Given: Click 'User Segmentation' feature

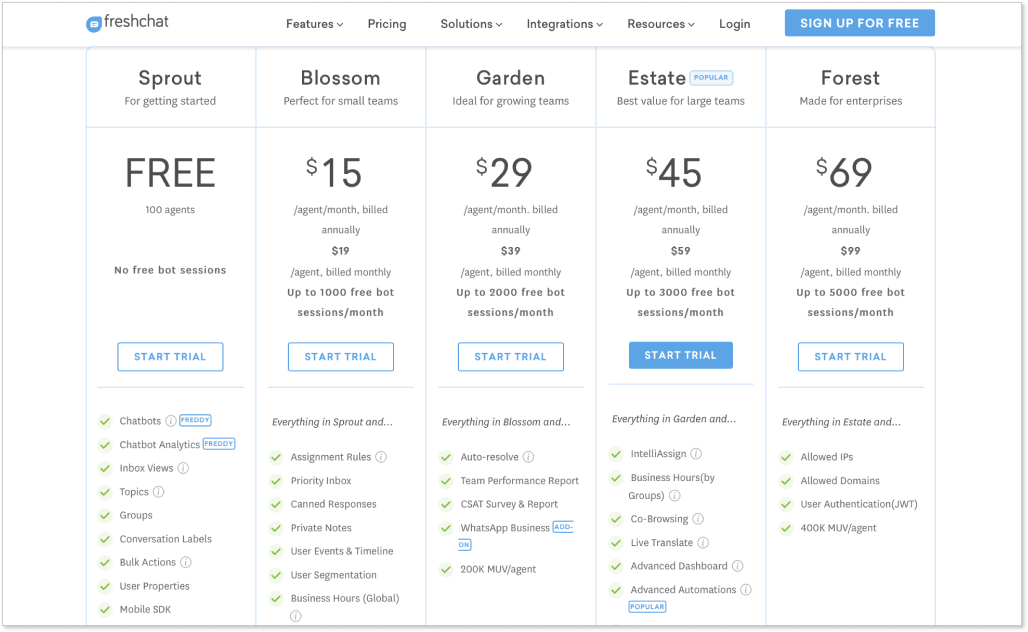Looking at the screenshot, I should tap(333, 575).
